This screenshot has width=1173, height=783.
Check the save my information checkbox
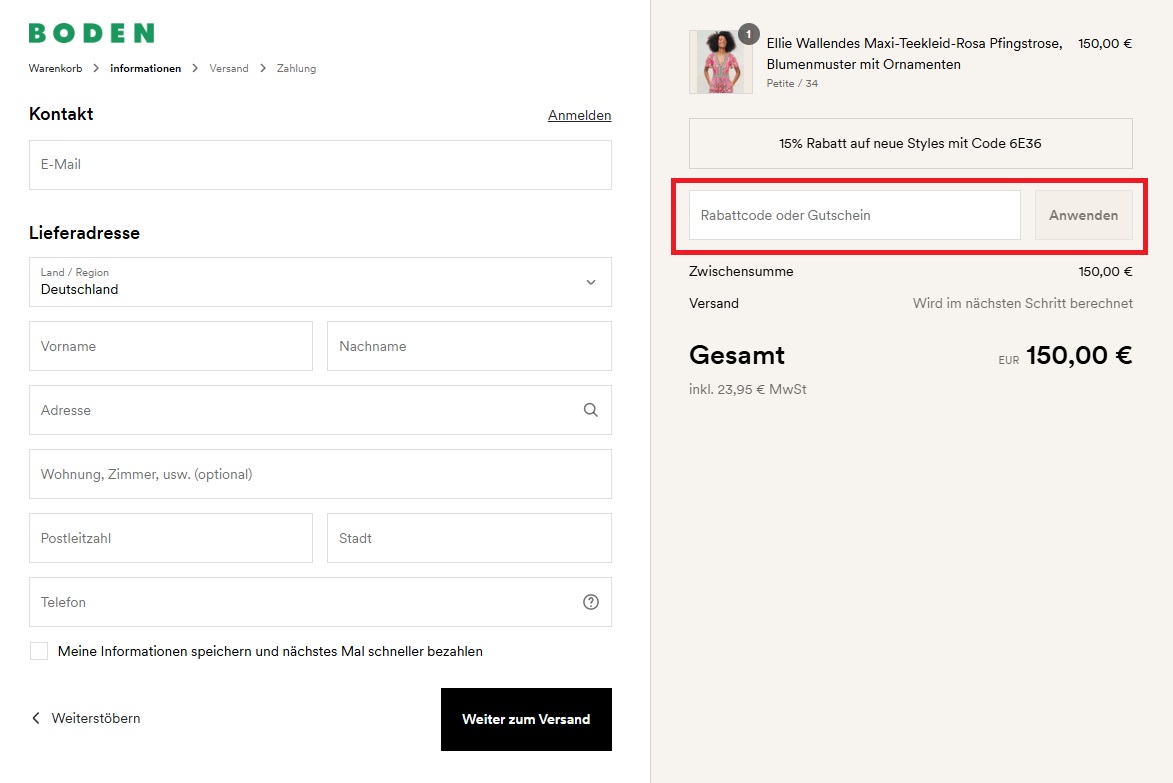(39, 651)
